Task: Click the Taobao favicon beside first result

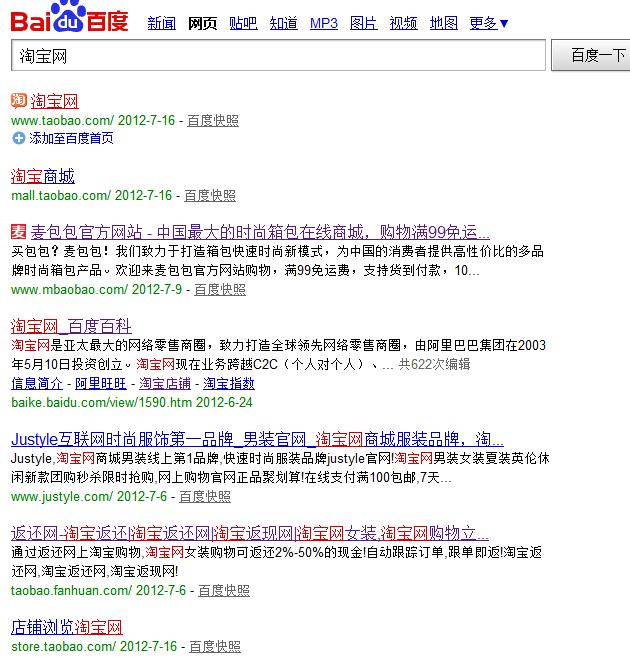Action: tap(18, 101)
